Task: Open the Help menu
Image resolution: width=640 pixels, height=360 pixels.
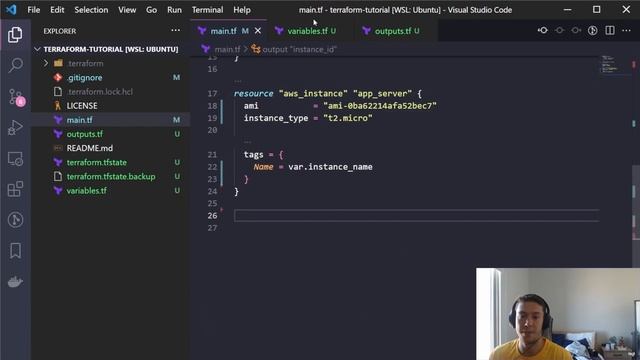Action: point(242,10)
